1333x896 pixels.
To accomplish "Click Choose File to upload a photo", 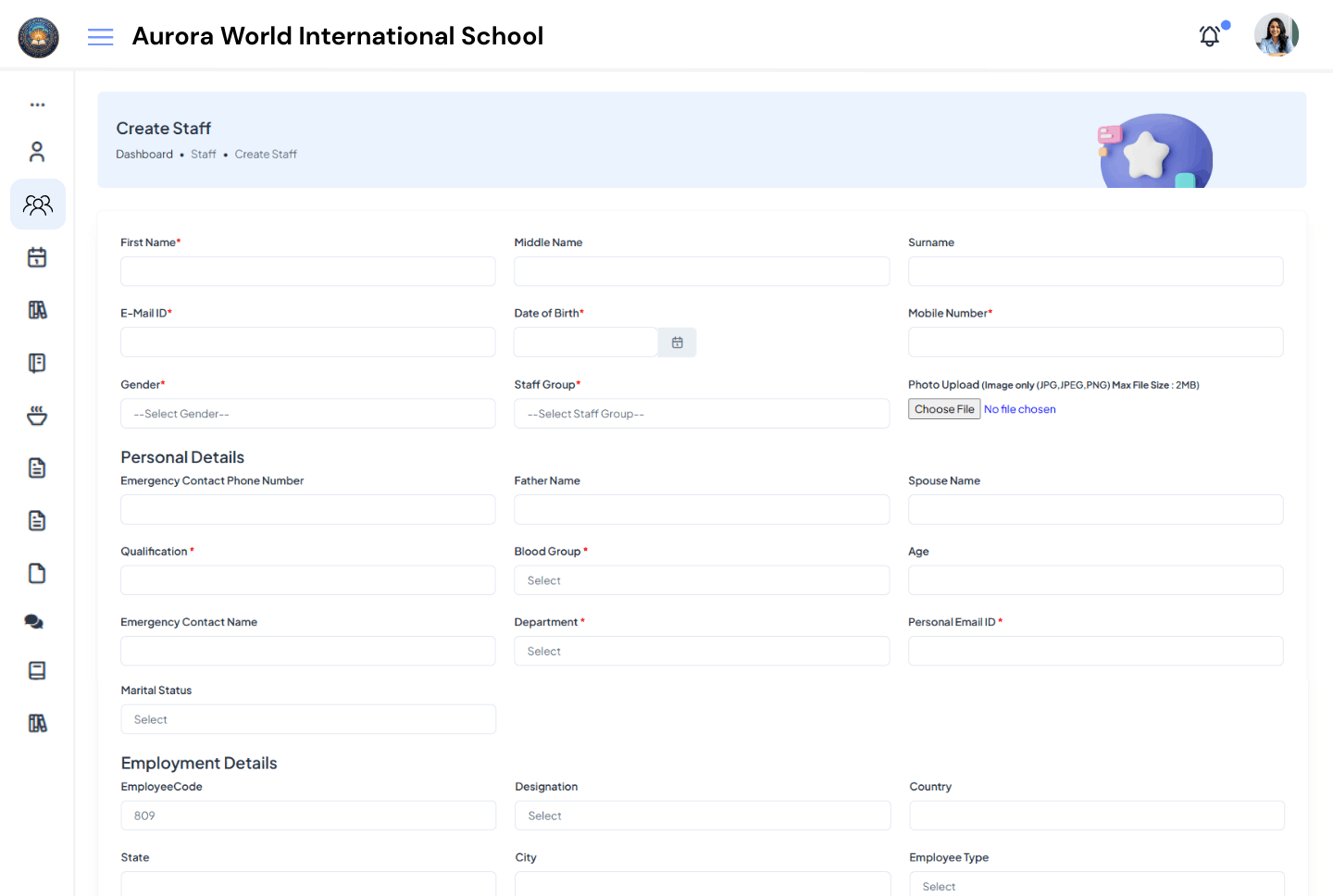I will (x=943, y=408).
